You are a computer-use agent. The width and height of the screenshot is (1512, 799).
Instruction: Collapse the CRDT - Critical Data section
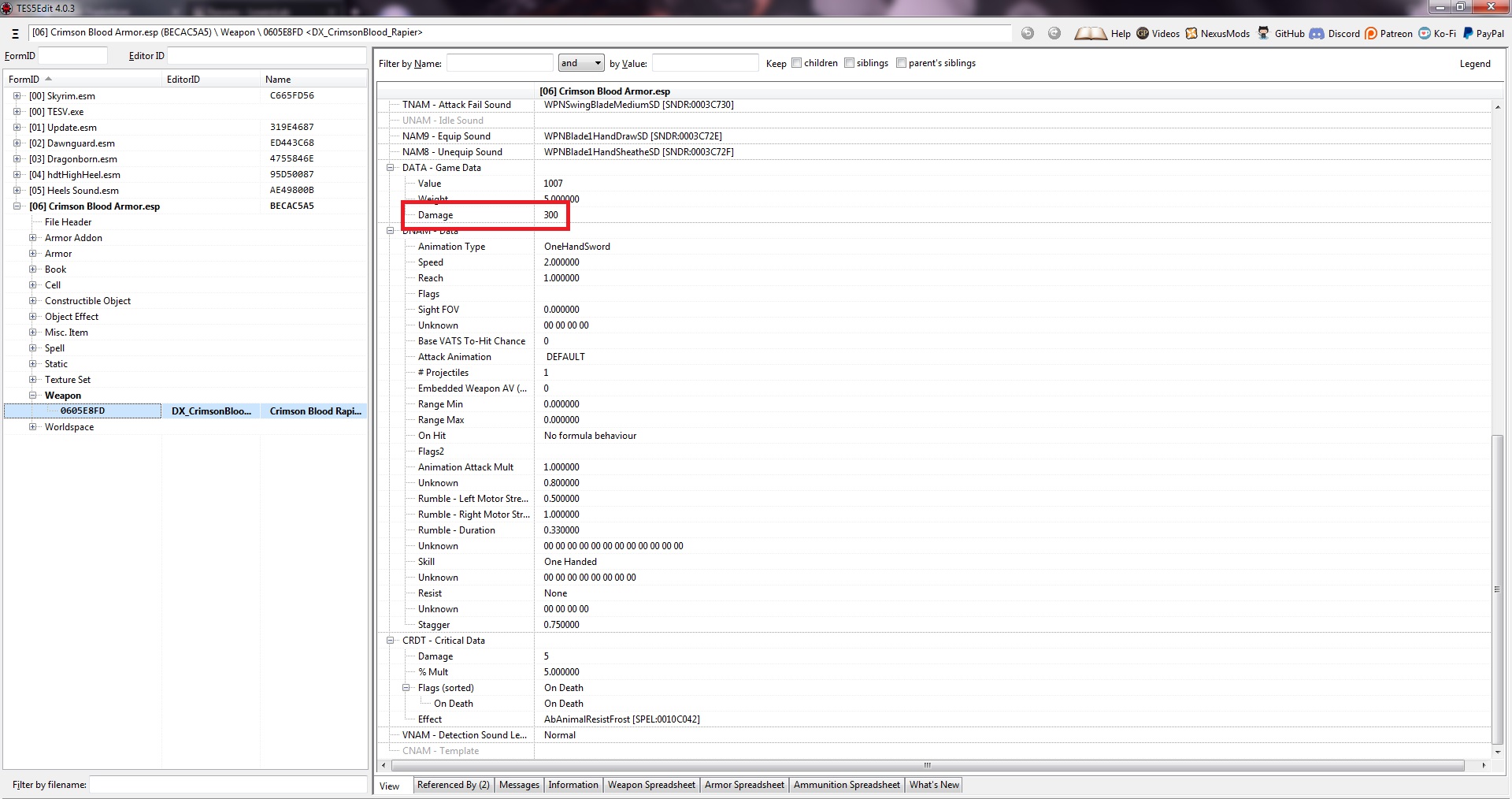tap(390, 641)
